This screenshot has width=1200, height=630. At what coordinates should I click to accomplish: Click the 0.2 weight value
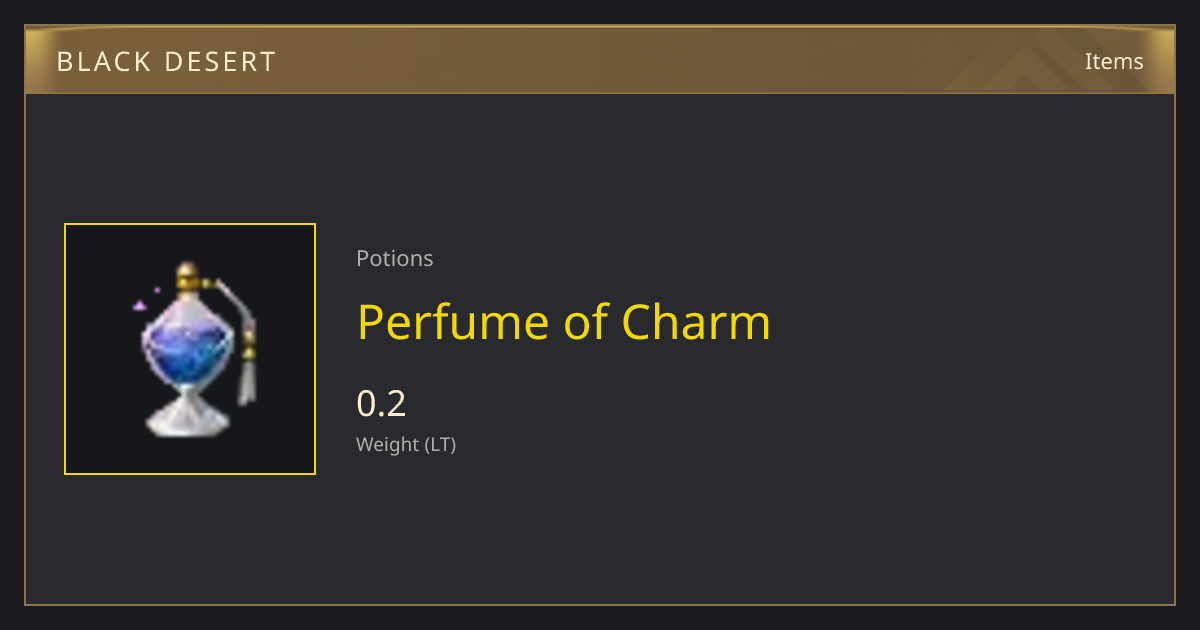tap(381, 404)
